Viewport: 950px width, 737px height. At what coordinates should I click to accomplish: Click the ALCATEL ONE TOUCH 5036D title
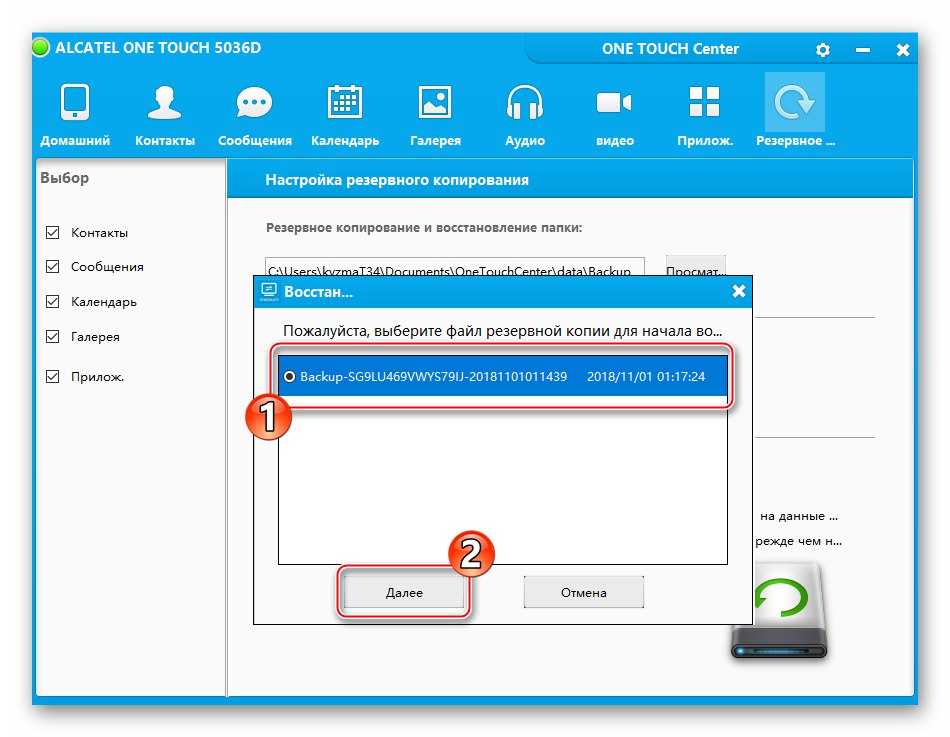click(x=158, y=48)
